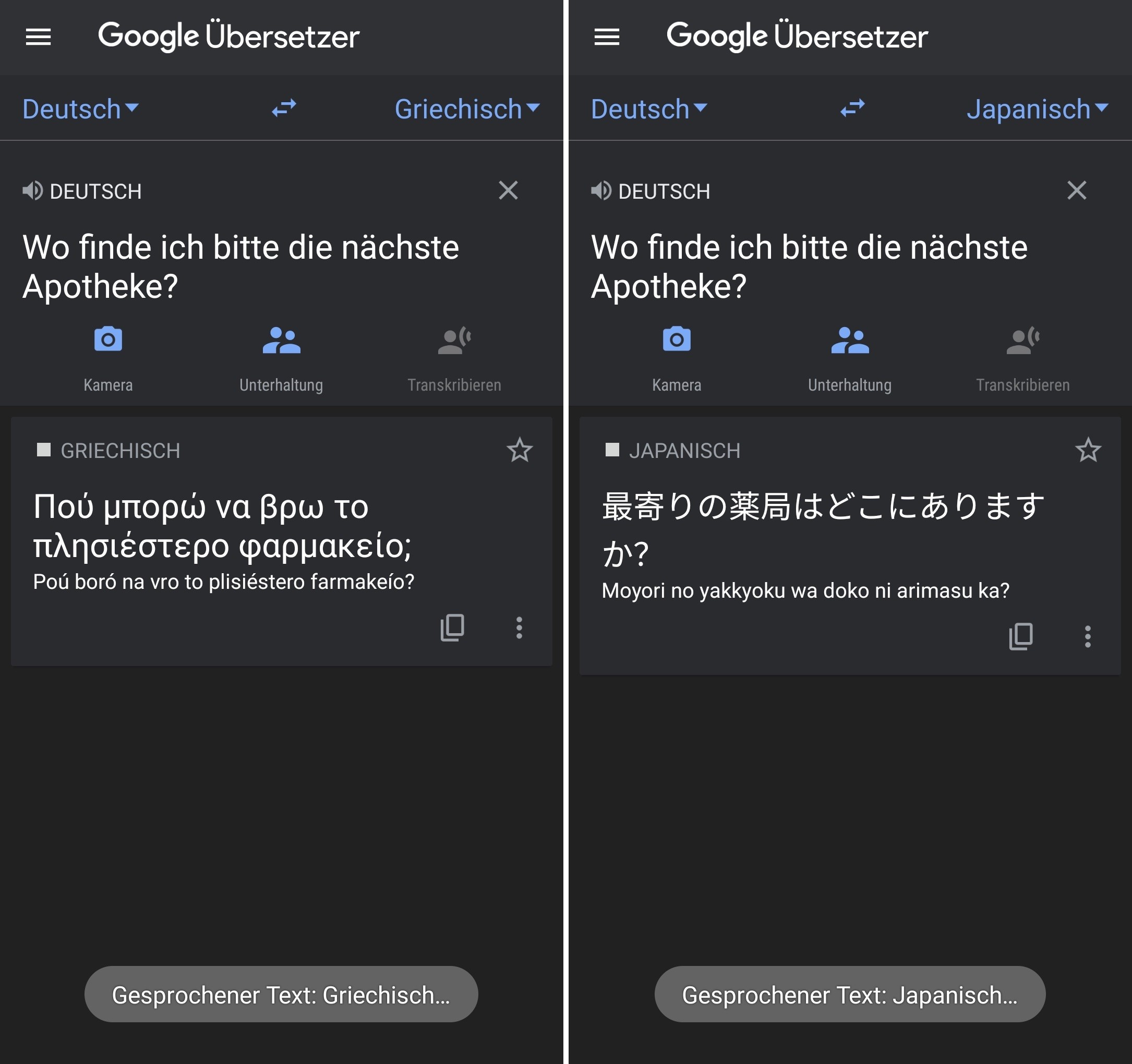Star the Greek translation as favorite
Screen dimensions: 1132x1064
(x=519, y=450)
